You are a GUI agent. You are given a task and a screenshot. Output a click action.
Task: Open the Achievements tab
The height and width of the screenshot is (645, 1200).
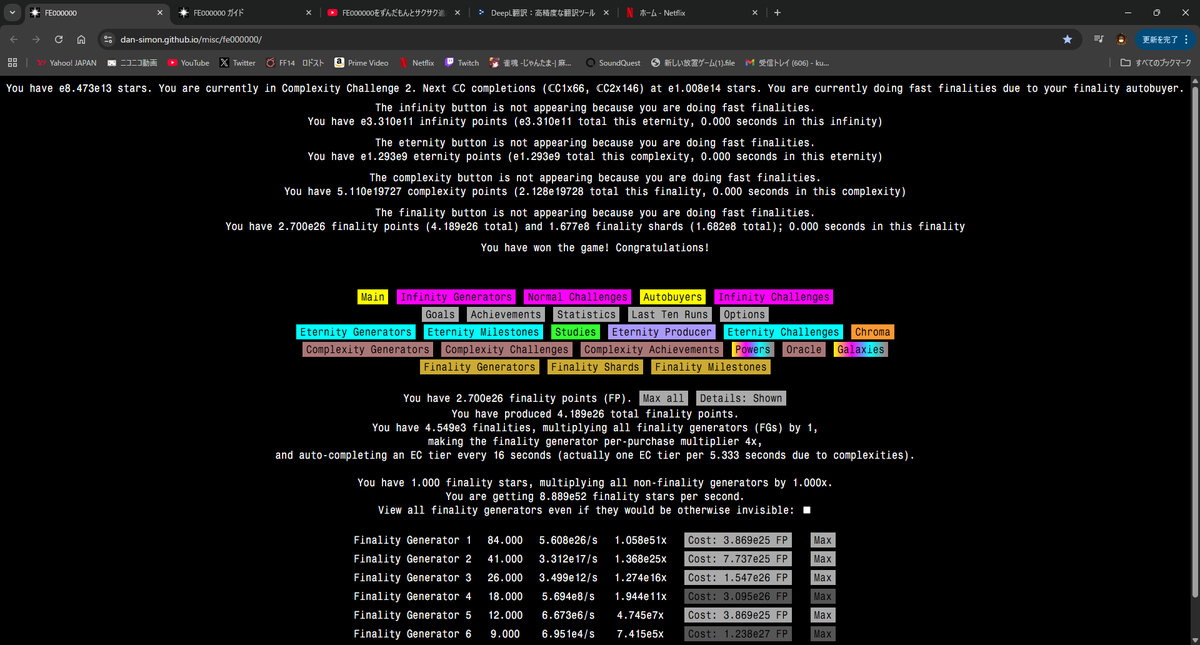(x=506, y=314)
